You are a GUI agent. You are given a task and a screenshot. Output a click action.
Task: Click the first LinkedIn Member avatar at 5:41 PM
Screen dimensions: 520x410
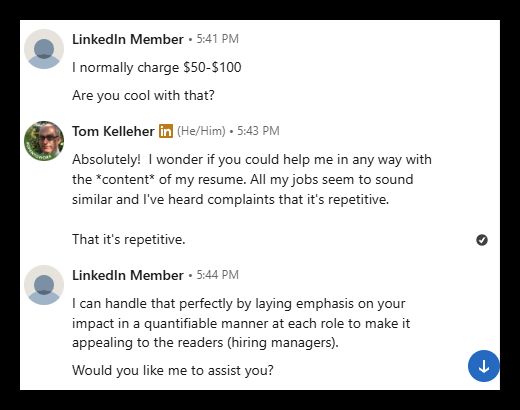point(44,49)
